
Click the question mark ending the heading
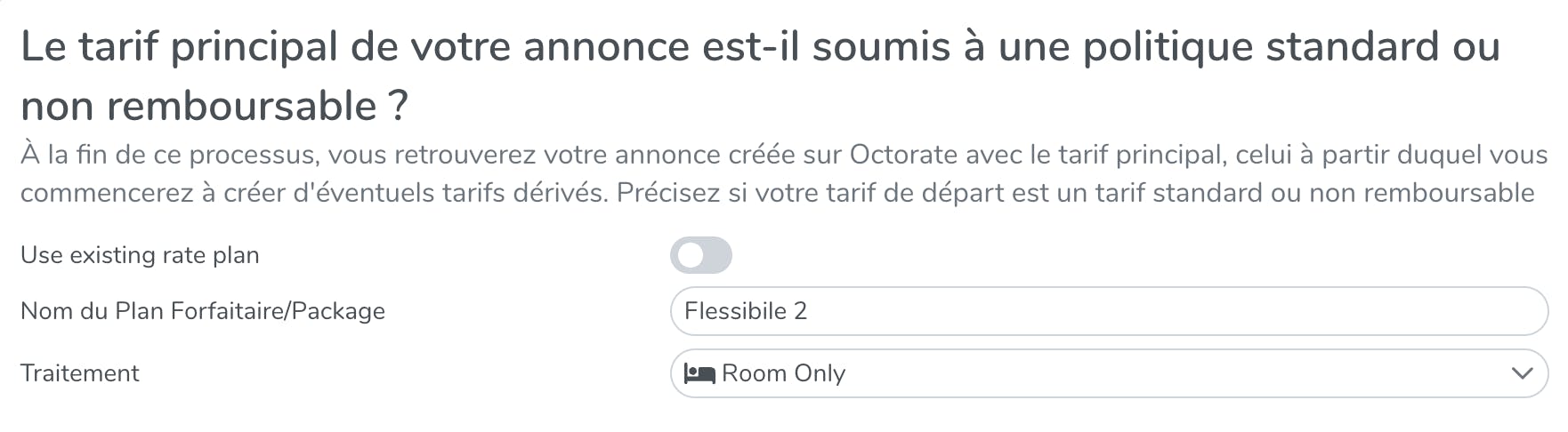coord(398,107)
